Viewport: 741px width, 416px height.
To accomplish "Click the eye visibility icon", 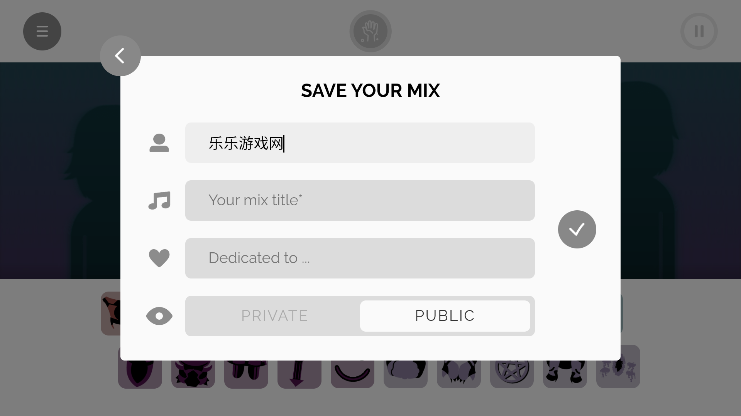I will [x=159, y=316].
